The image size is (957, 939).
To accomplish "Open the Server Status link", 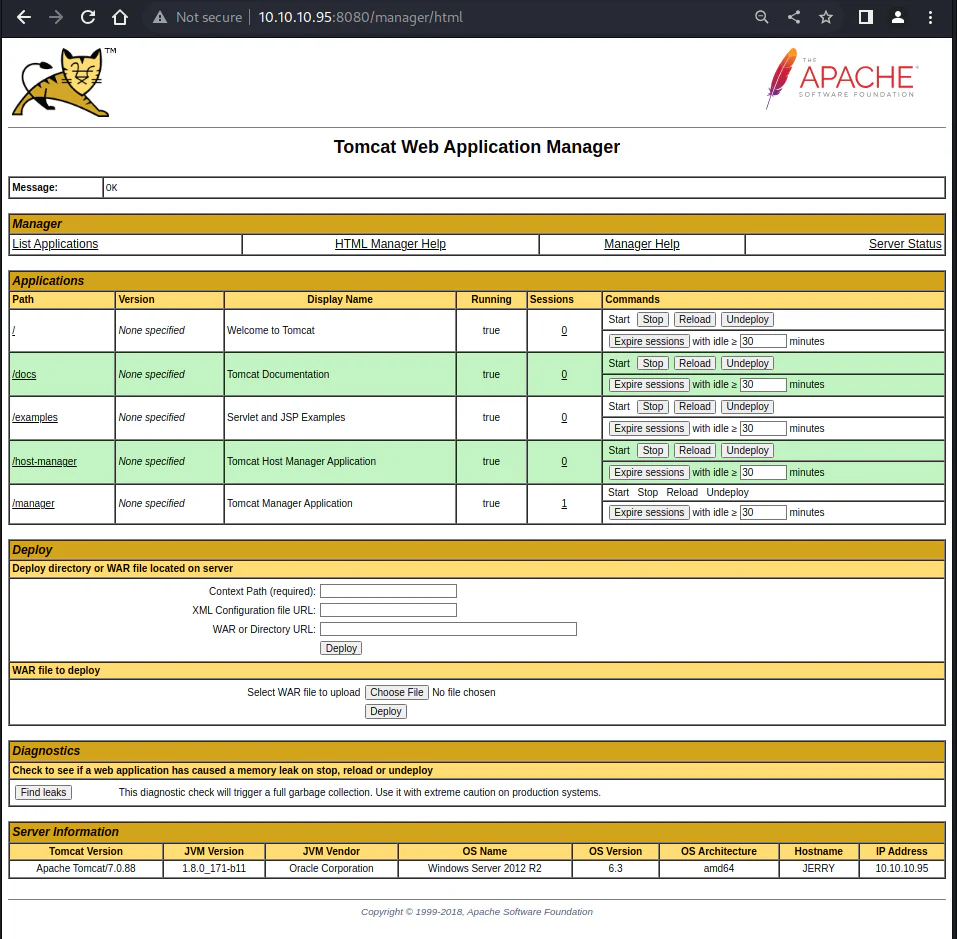I will (x=905, y=244).
